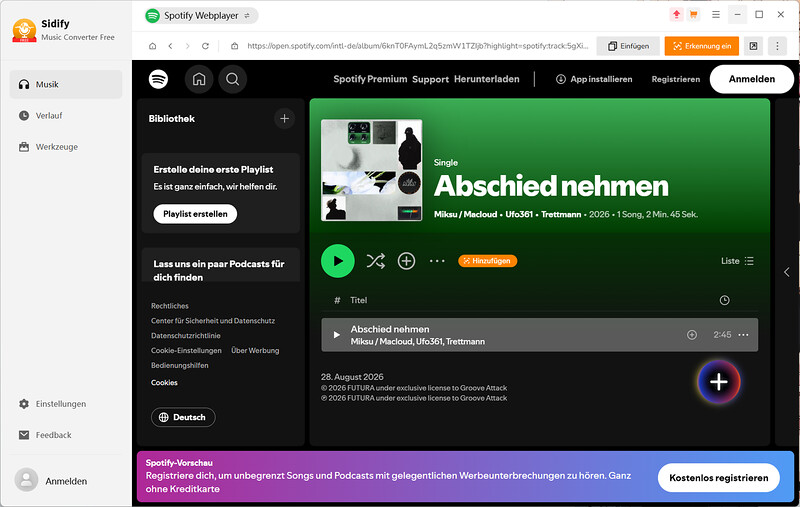Navigate forward with right arrow
The width and height of the screenshot is (800, 507).
(188, 46)
